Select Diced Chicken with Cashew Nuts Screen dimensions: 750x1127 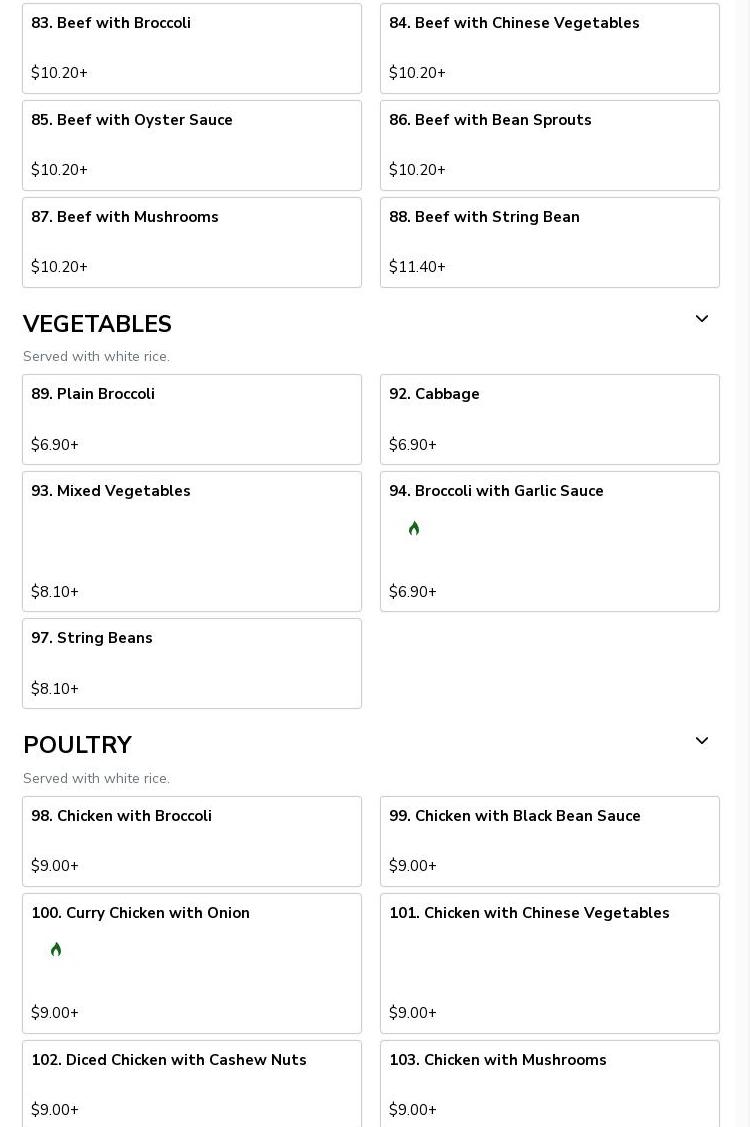[191, 1083]
